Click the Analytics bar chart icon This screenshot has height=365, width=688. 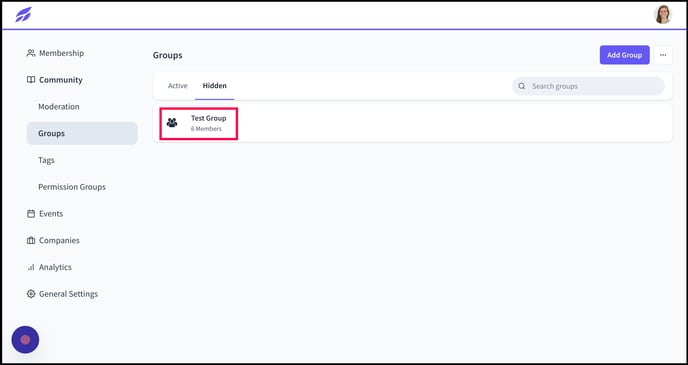point(31,267)
